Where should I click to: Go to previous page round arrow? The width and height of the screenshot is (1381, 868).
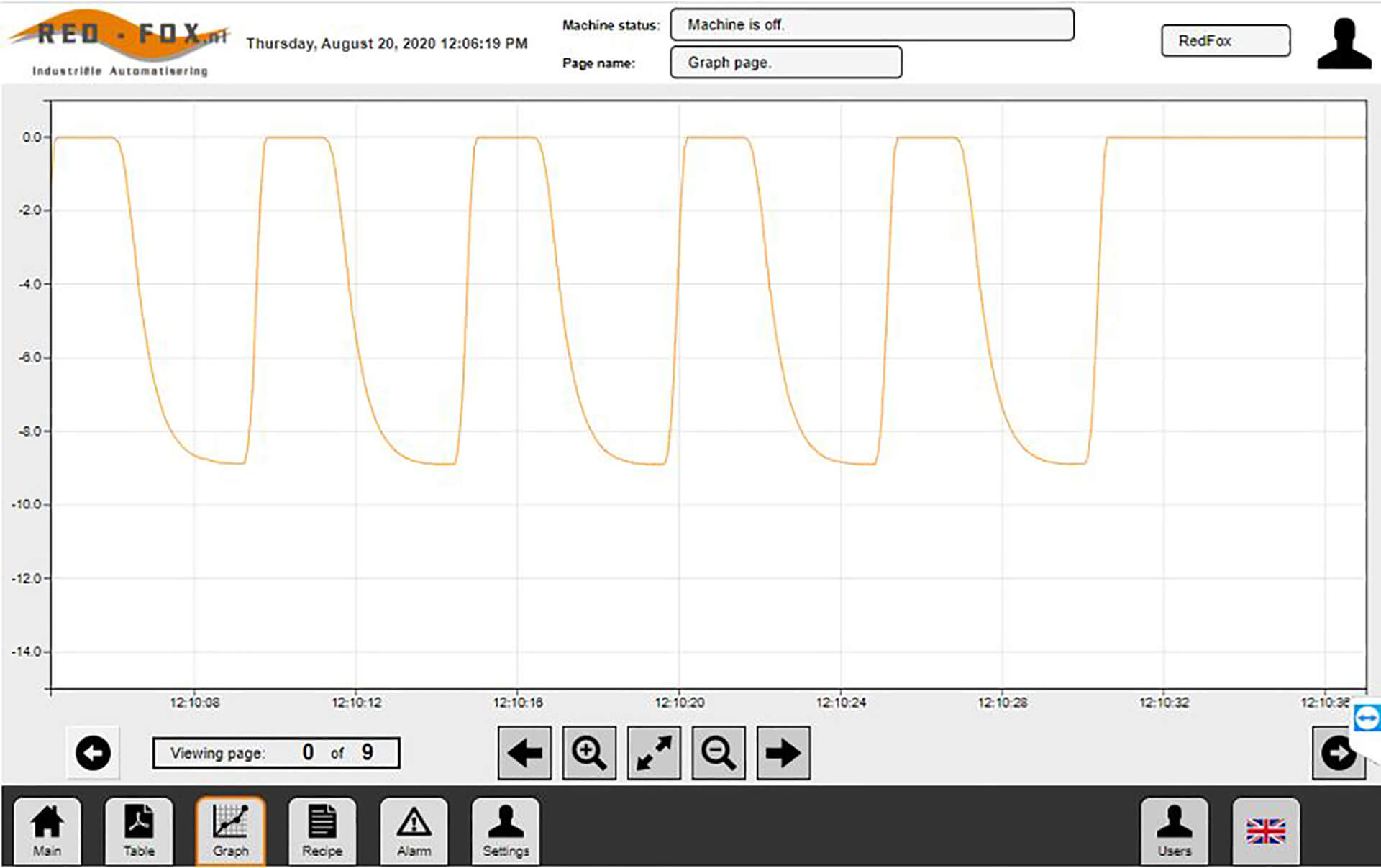point(93,753)
